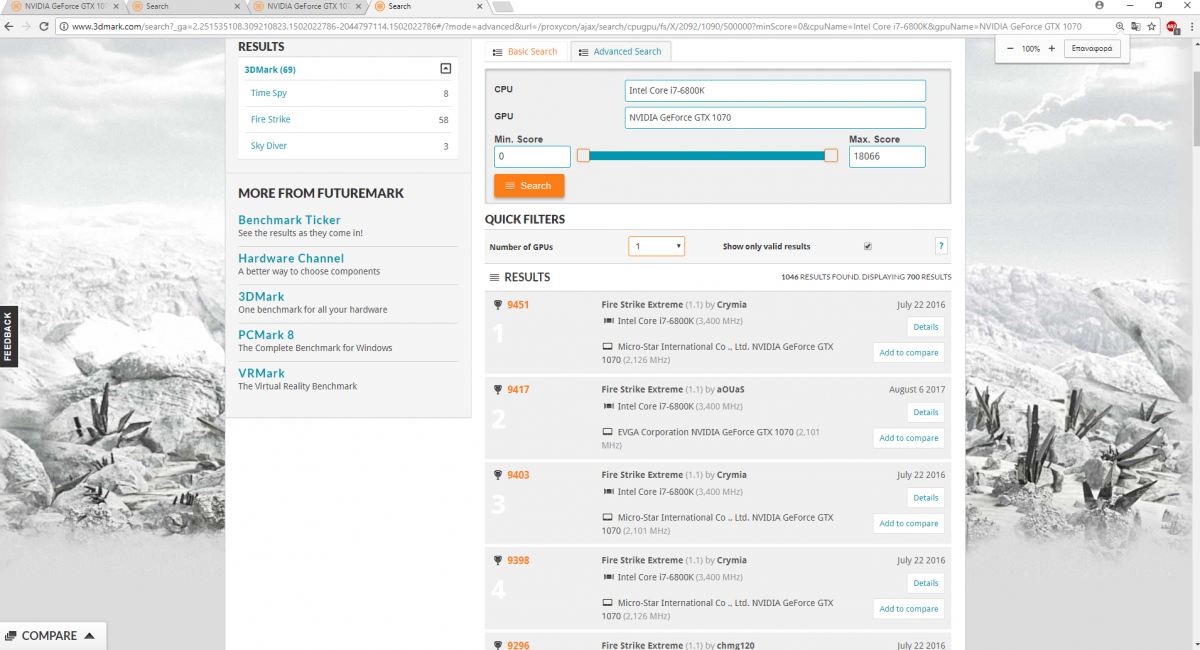Click the Min. Score input box
The height and width of the screenshot is (650, 1200).
tap(532, 156)
